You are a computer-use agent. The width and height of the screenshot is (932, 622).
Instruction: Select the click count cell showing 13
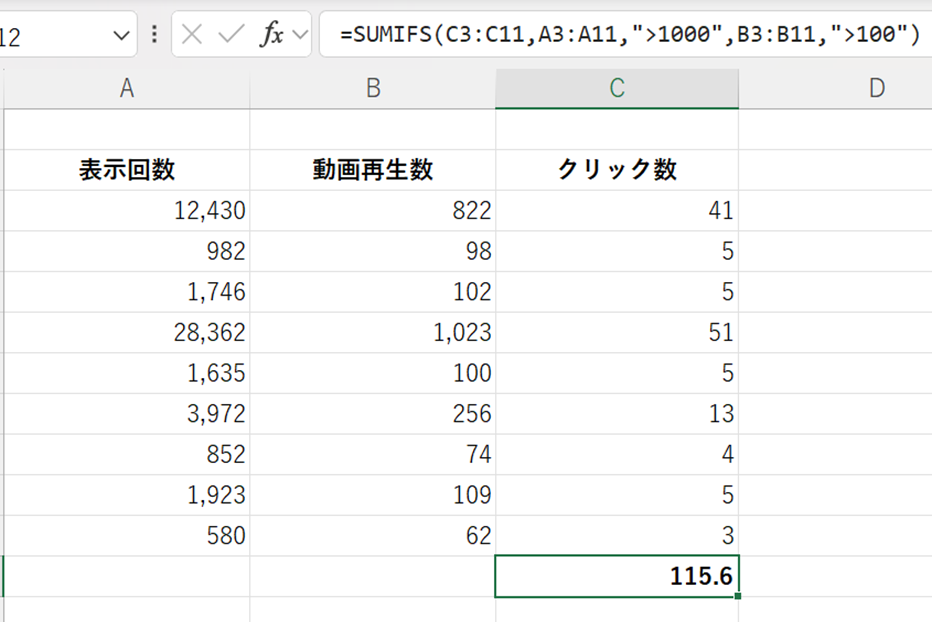(x=617, y=414)
